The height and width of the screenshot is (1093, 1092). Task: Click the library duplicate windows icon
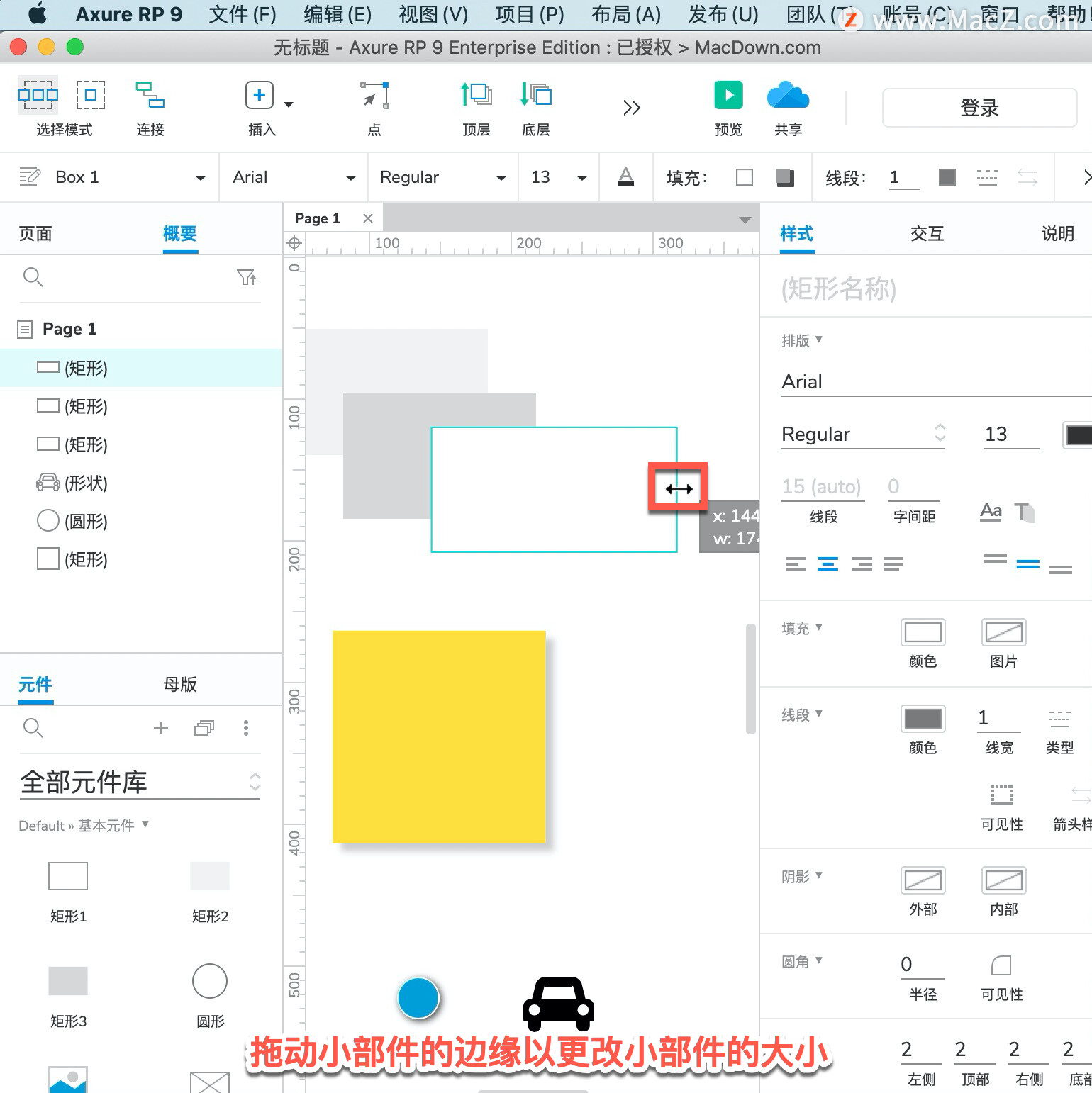pyautogui.click(x=204, y=728)
